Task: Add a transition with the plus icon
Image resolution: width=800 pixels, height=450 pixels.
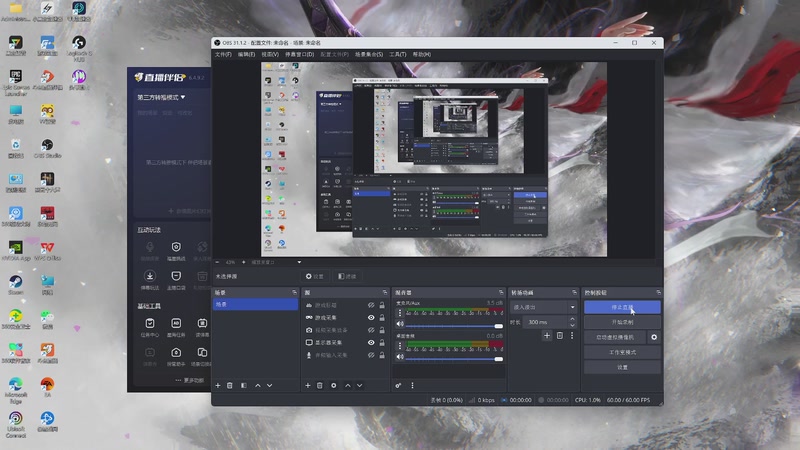Action: click(x=547, y=336)
